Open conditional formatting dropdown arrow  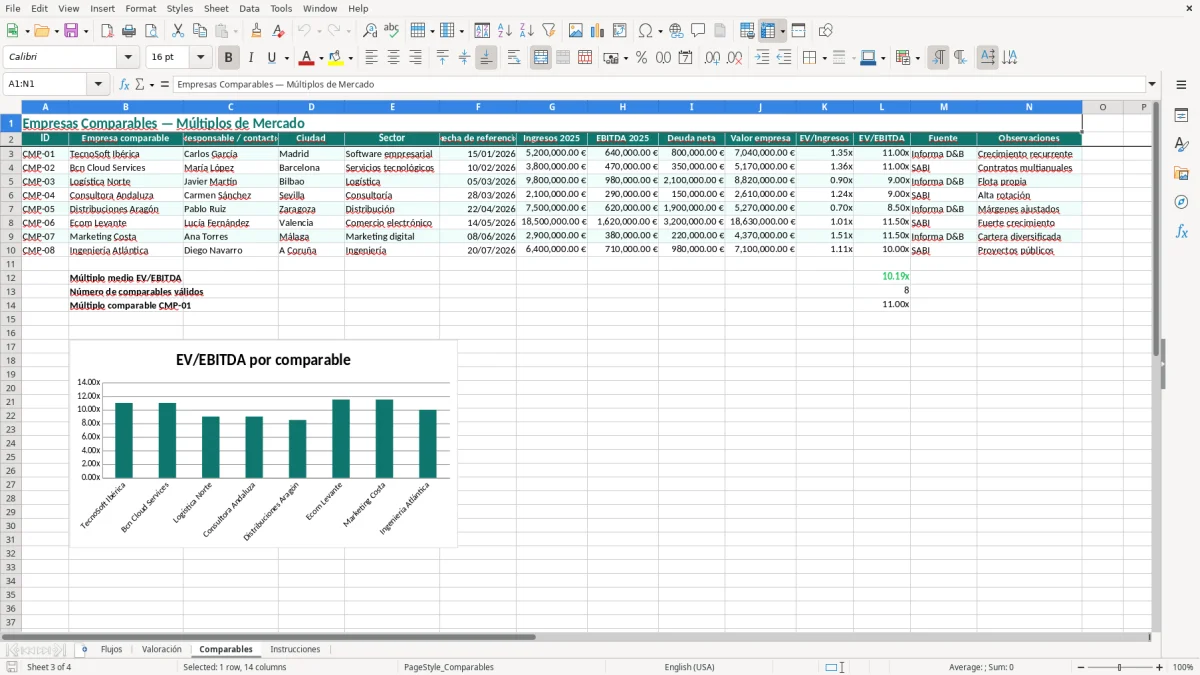point(918,58)
